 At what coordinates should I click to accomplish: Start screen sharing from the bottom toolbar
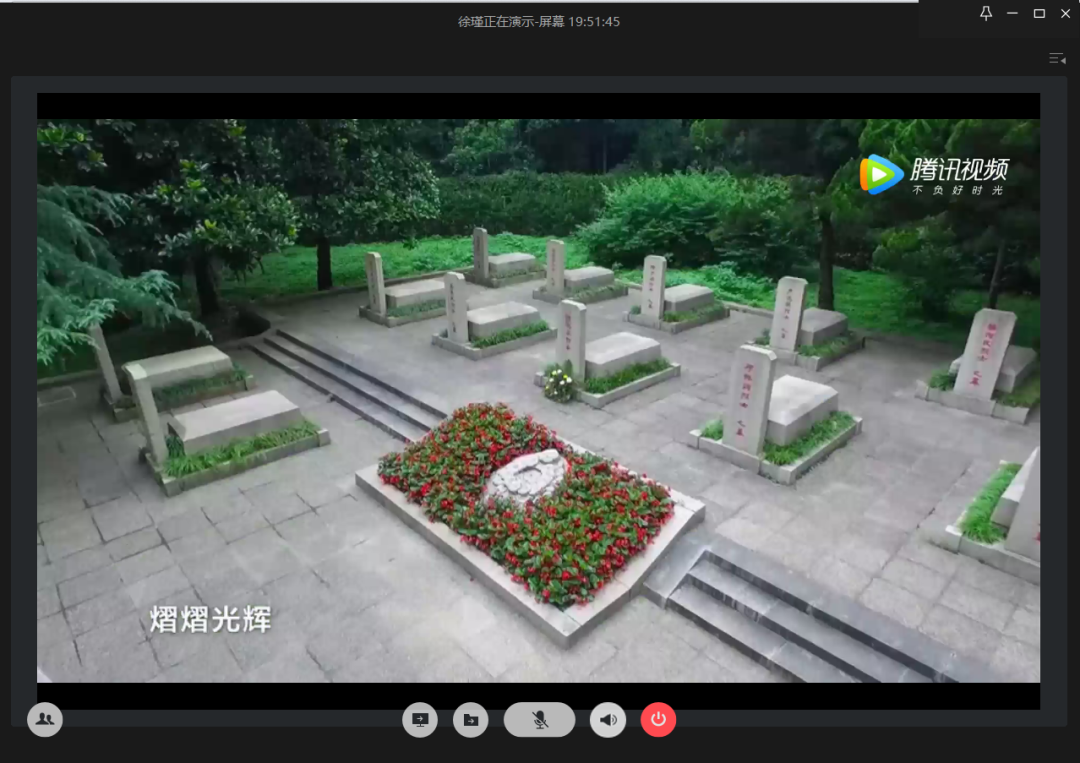click(420, 720)
